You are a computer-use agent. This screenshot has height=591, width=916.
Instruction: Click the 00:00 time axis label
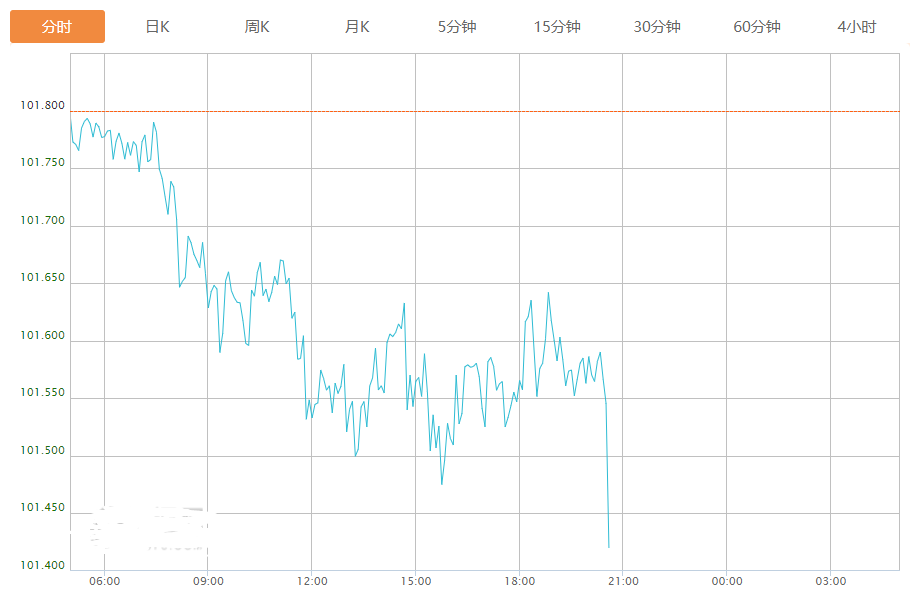727,581
